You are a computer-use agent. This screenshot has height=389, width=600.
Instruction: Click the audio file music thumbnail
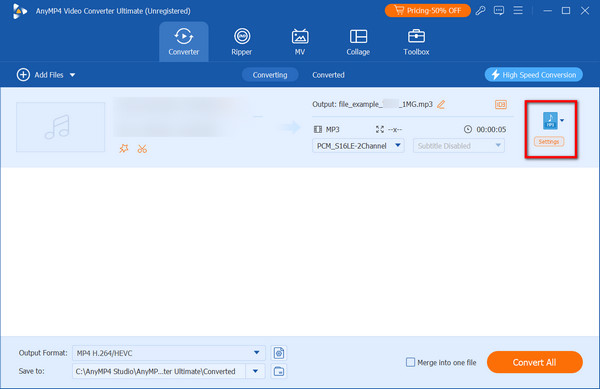(60, 127)
